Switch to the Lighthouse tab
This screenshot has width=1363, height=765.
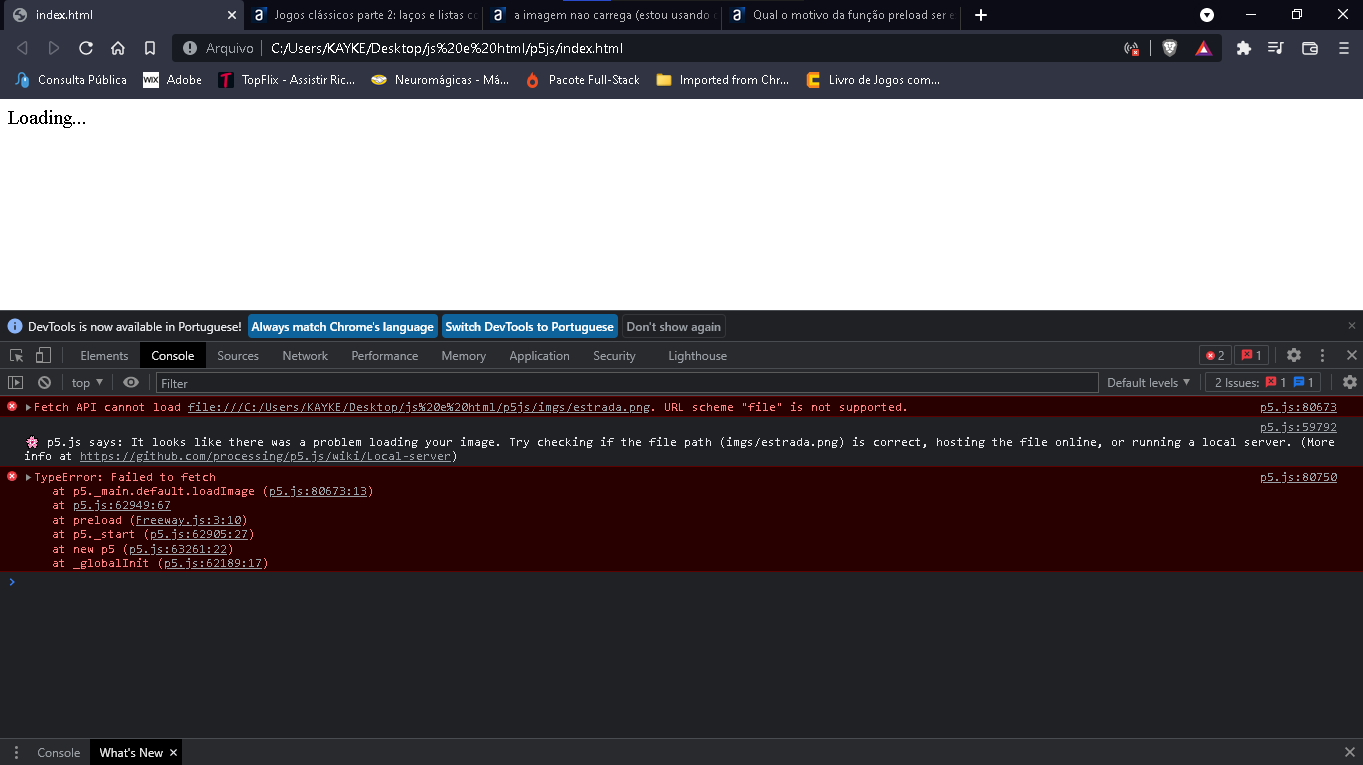point(698,356)
